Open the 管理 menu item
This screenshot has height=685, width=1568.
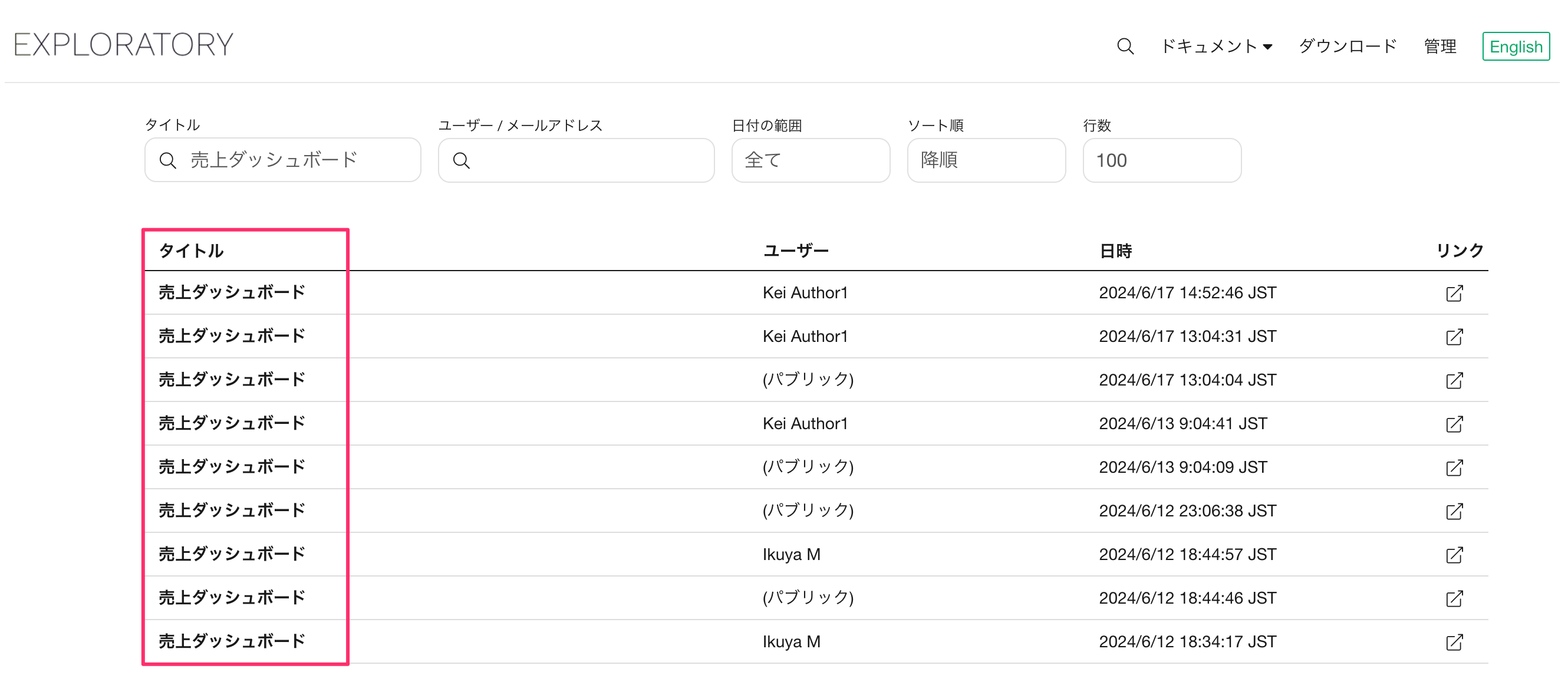(x=1440, y=46)
